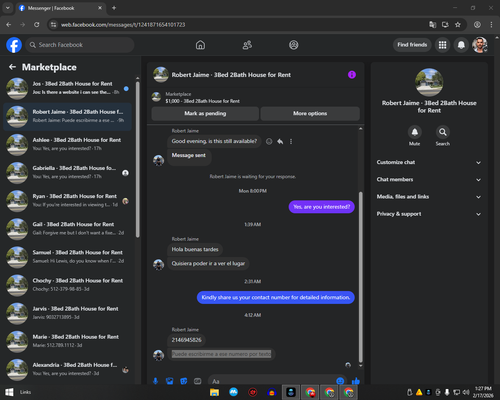Click the translate page icon in address bar
The width and height of the screenshot is (500, 400).
pyautogui.click(x=433, y=25)
